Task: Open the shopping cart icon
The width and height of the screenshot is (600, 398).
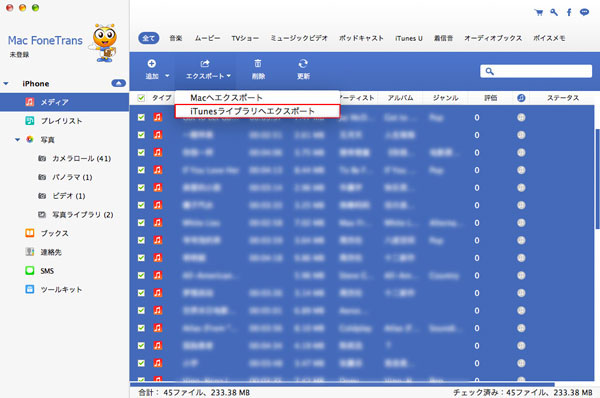Action: click(539, 13)
